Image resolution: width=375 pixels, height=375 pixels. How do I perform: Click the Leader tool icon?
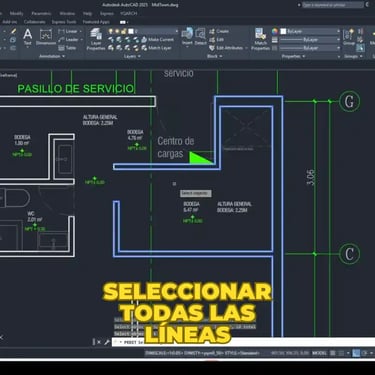(x=61, y=40)
